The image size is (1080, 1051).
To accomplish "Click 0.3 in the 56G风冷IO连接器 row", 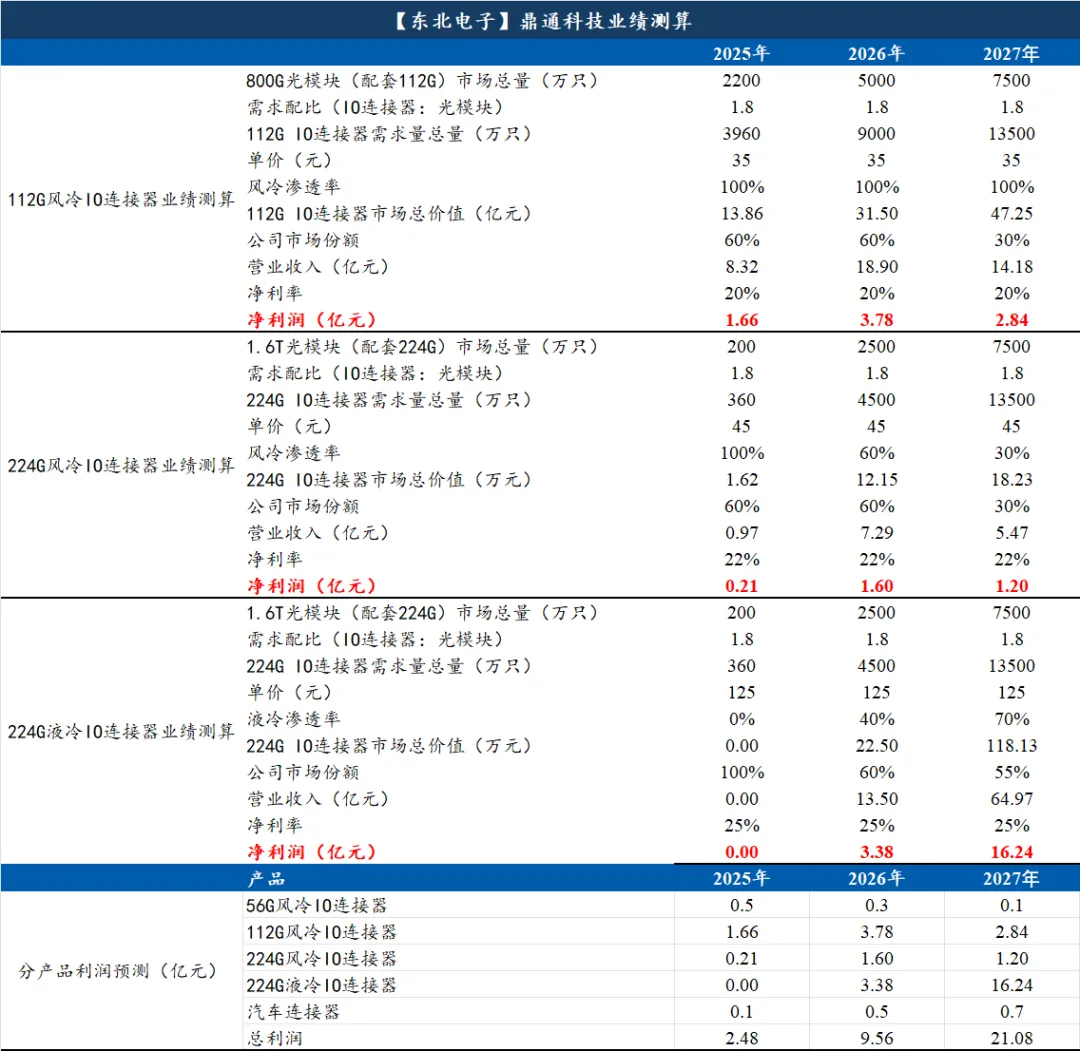I will click(876, 906).
